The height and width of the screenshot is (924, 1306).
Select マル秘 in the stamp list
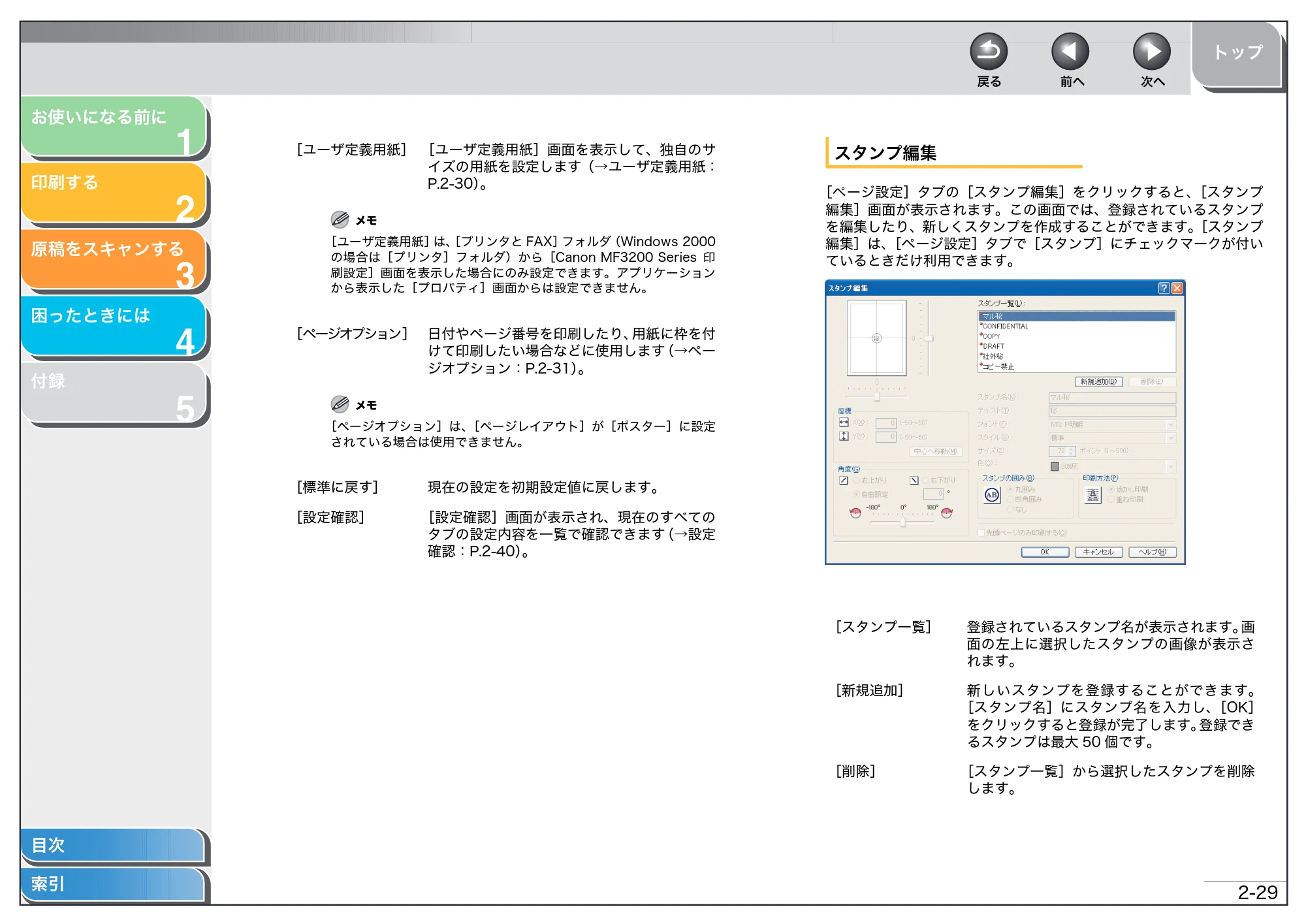tap(1077, 316)
